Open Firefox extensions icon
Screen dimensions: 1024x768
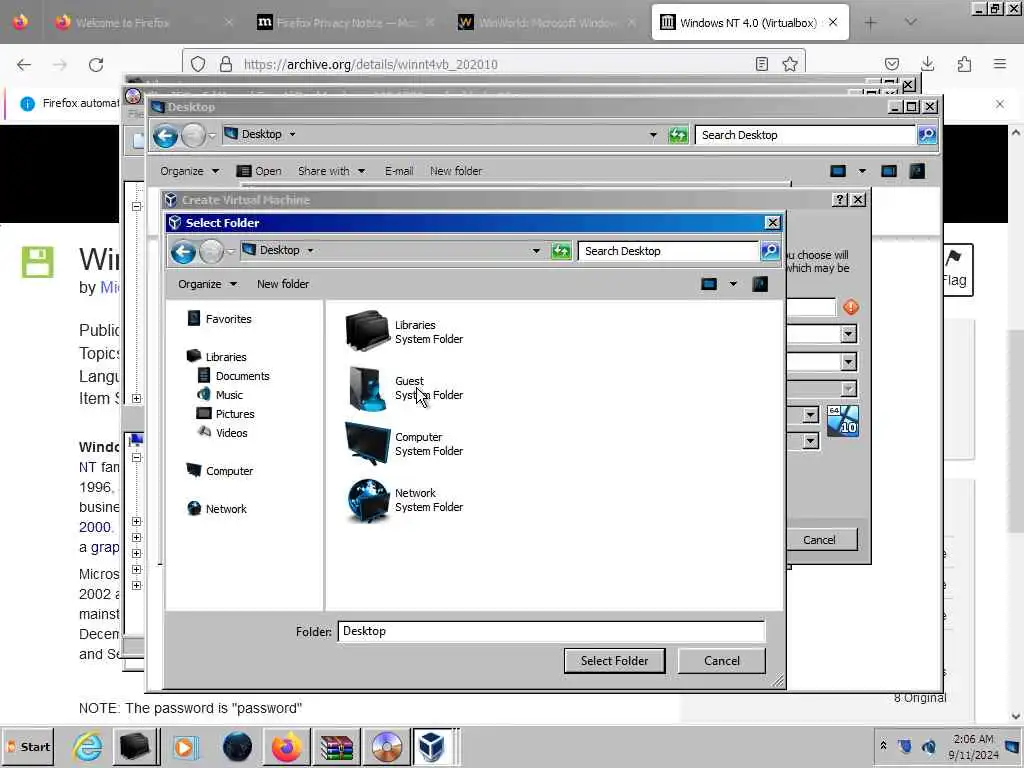pos(964,64)
